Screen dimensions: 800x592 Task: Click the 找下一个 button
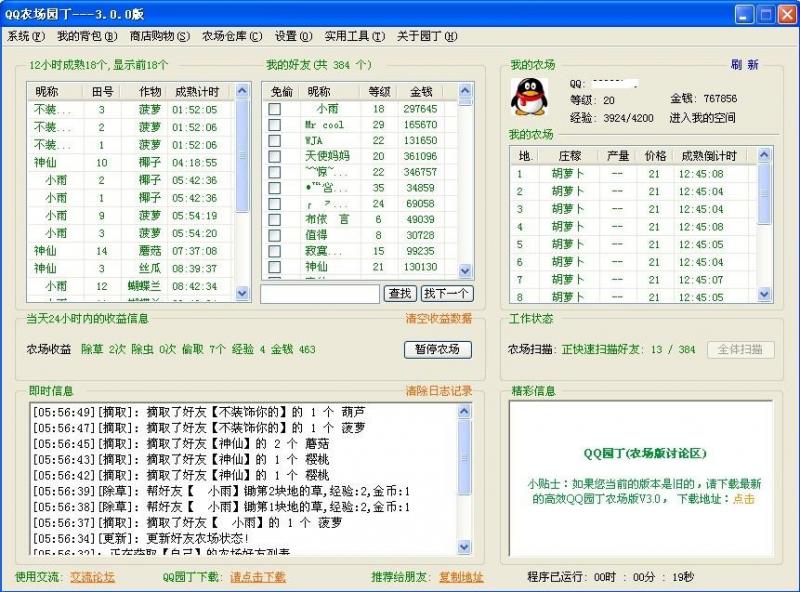click(x=447, y=293)
